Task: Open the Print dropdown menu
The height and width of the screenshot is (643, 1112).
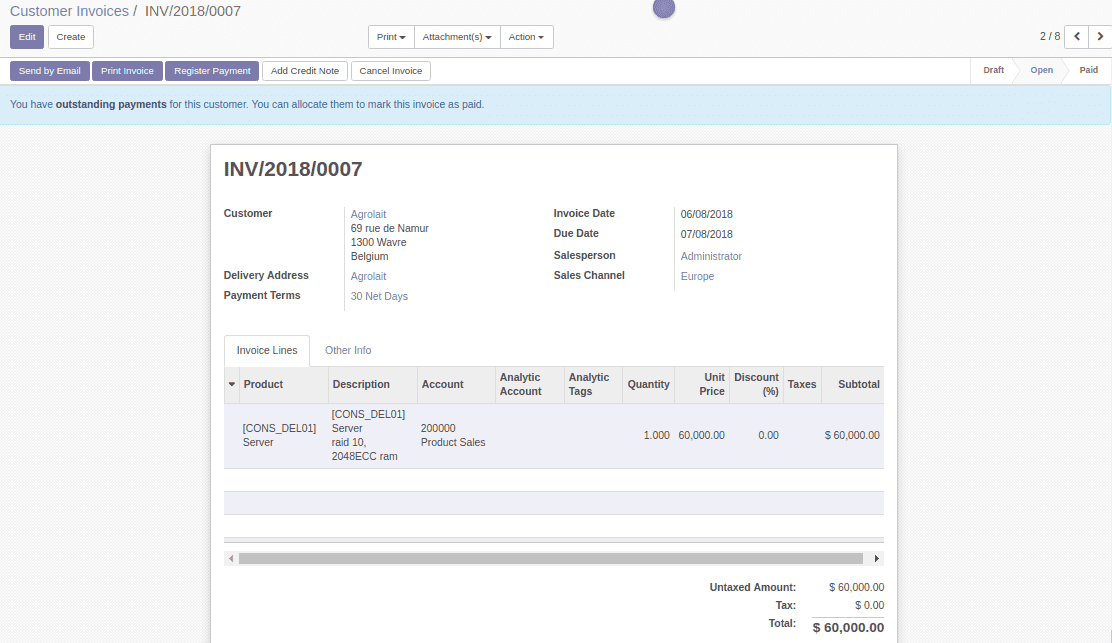Action: (390, 36)
